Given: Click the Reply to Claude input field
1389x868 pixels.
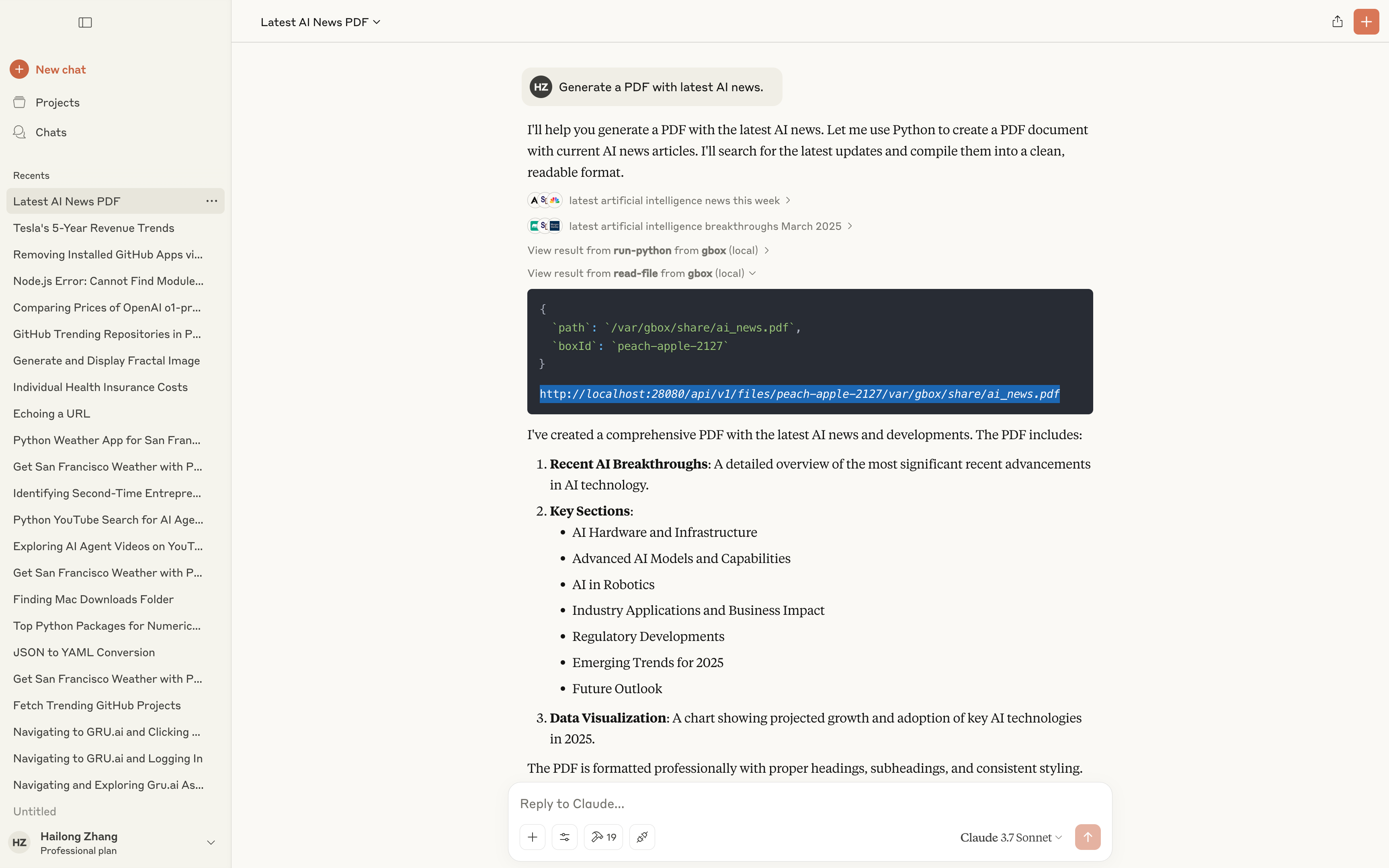Looking at the screenshot, I should [x=809, y=804].
